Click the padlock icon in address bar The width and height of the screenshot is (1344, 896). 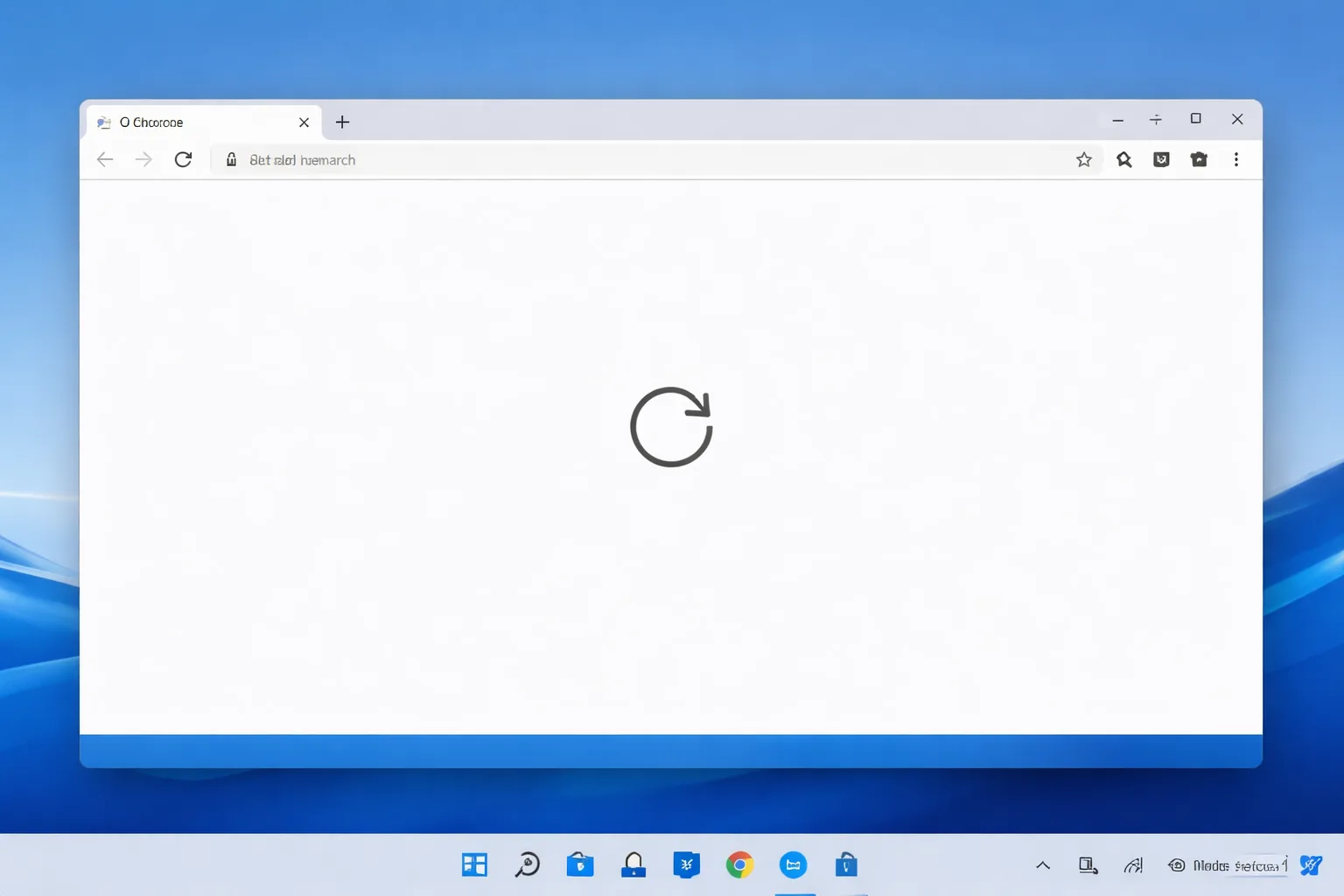click(231, 159)
